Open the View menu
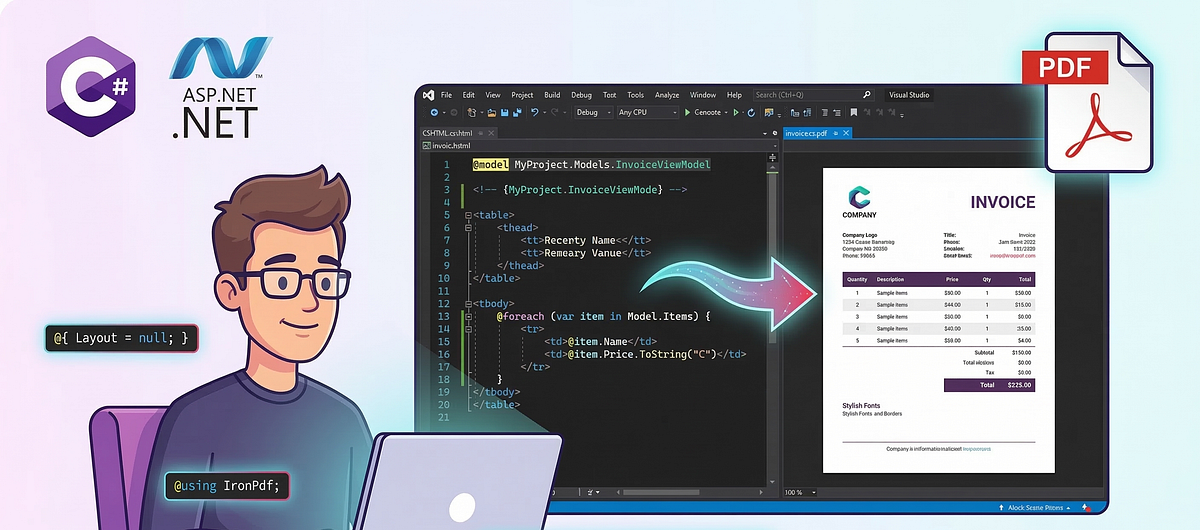The width and height of the screenshot is (1200, 530). (493, 95)
